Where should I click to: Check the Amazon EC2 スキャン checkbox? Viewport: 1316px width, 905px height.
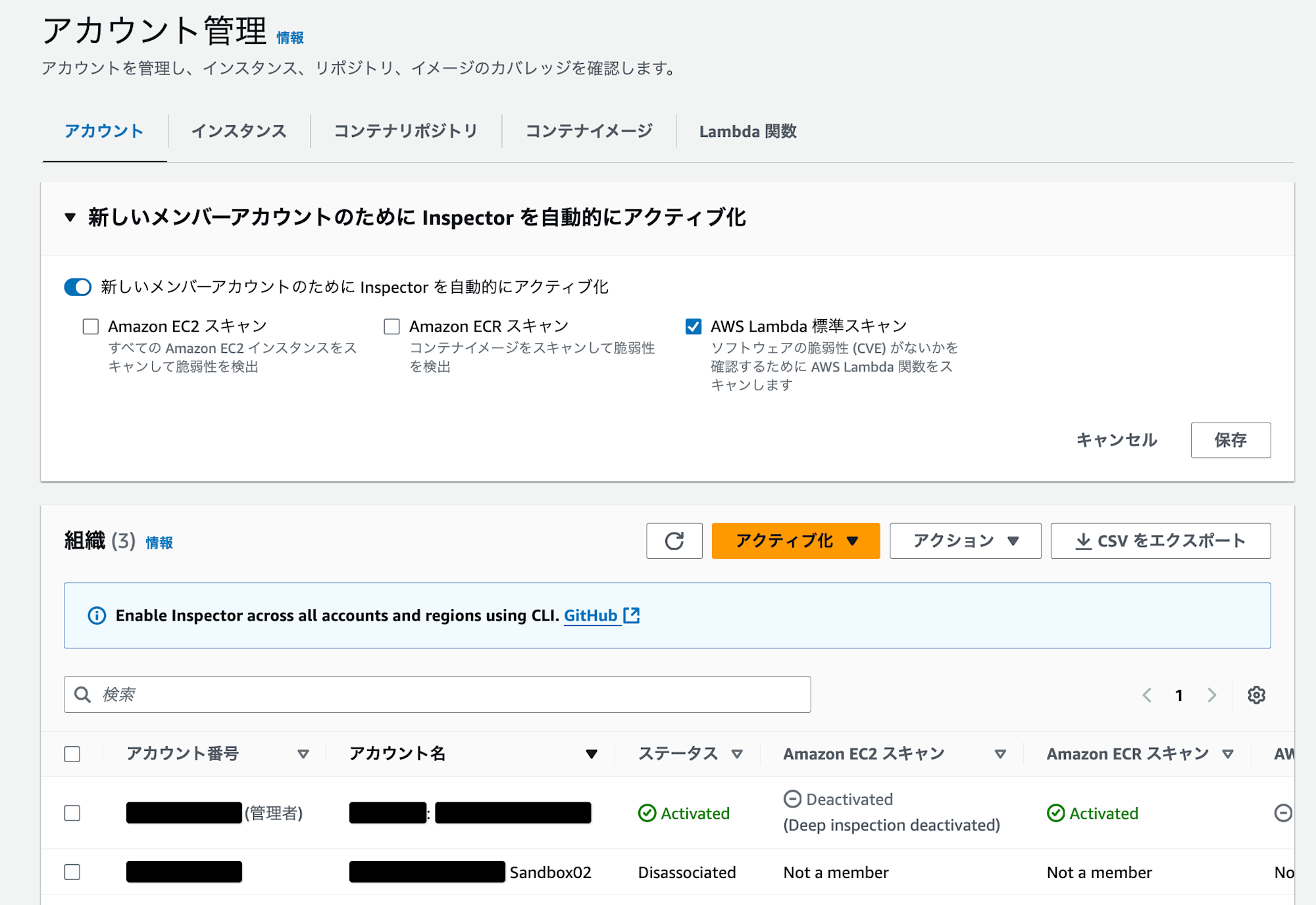[91, 326]
